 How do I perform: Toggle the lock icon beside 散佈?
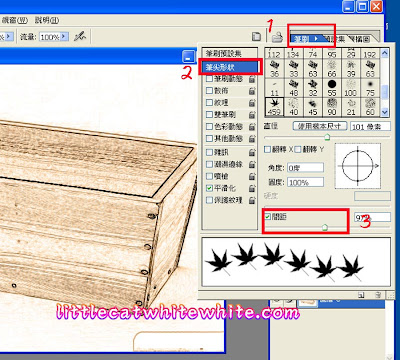[x=252, y=91]
